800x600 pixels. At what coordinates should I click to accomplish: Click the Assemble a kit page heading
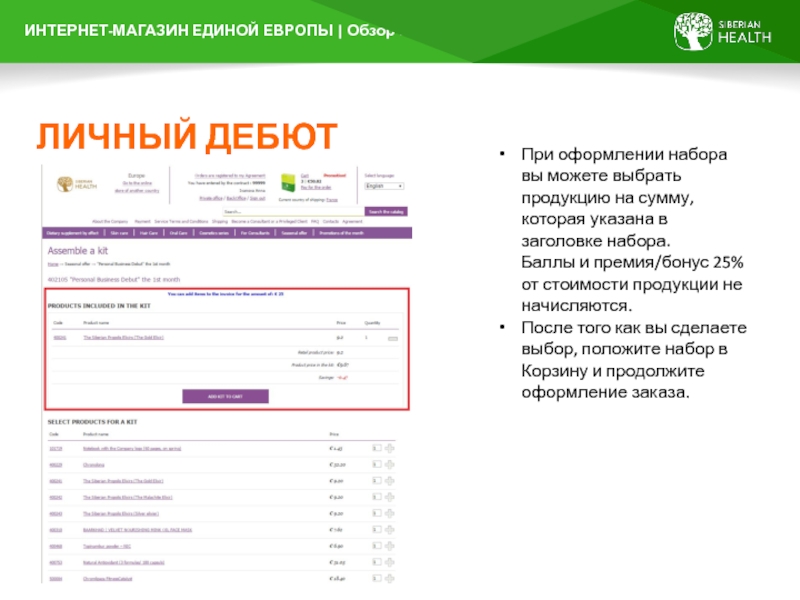pos(78,251)
